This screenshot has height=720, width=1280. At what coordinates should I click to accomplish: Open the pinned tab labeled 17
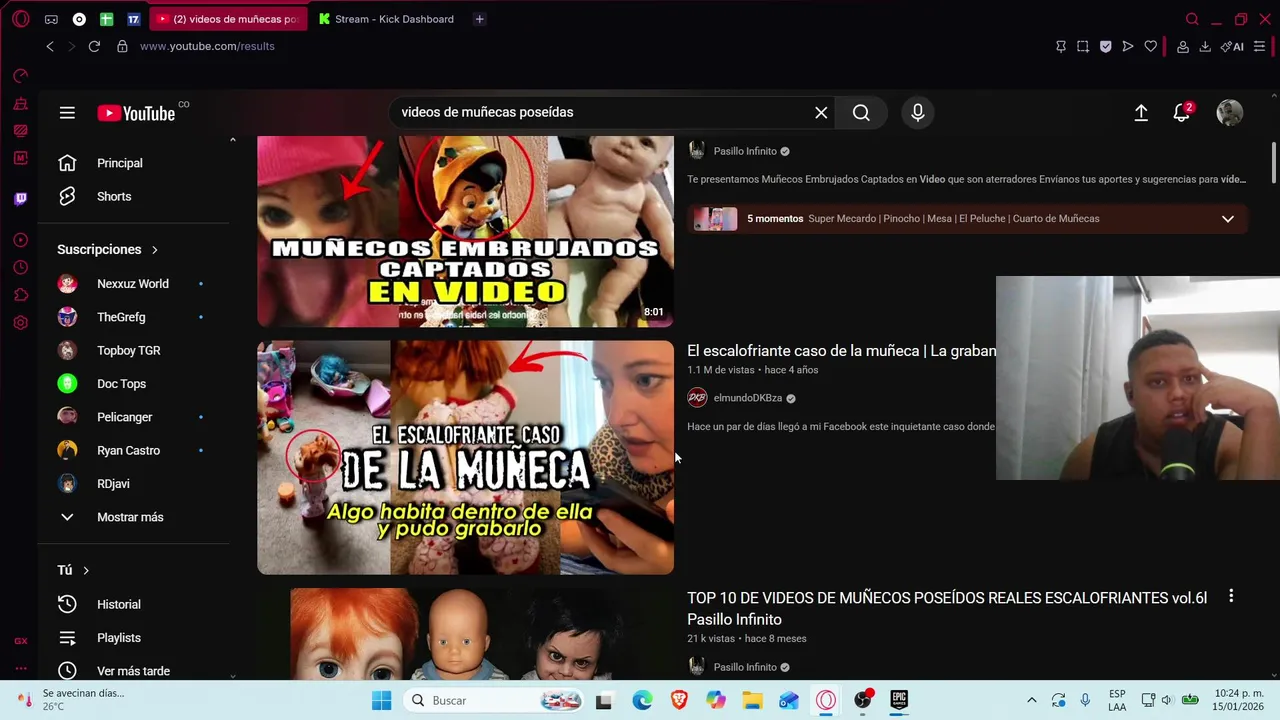pyautogui.click(x=133, y=19)
